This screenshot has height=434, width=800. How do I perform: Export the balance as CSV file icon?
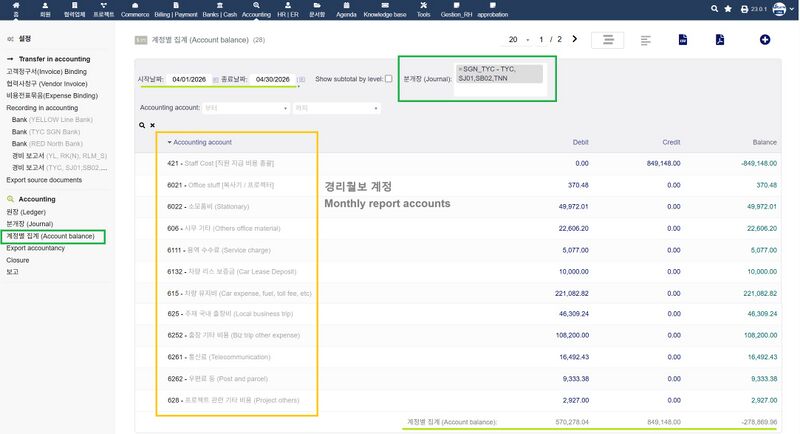point(683,39)
